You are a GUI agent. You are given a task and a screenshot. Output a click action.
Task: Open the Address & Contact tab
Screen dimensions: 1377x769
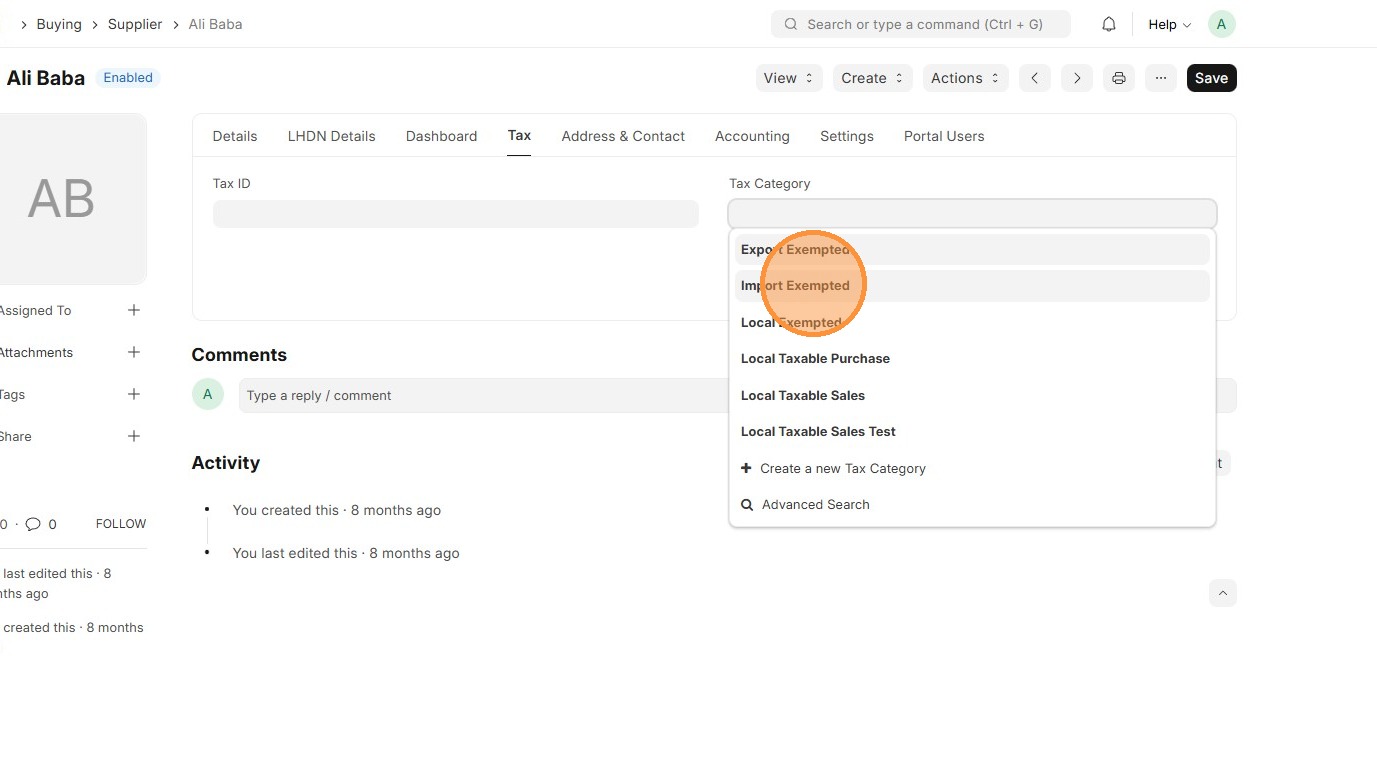[623, 136]
